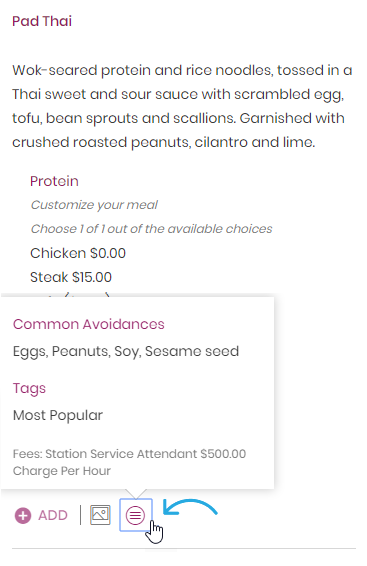The height and width of the screenshot is (566, 367).
Task: Click the Choose 1 of 1 instruction
Action: [151, 229]
